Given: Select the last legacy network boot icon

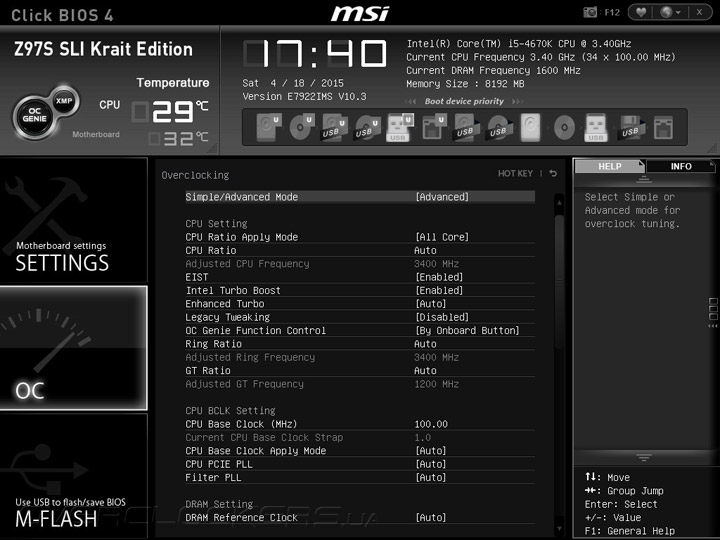Looking at the screenshot, I should point(664,127).
